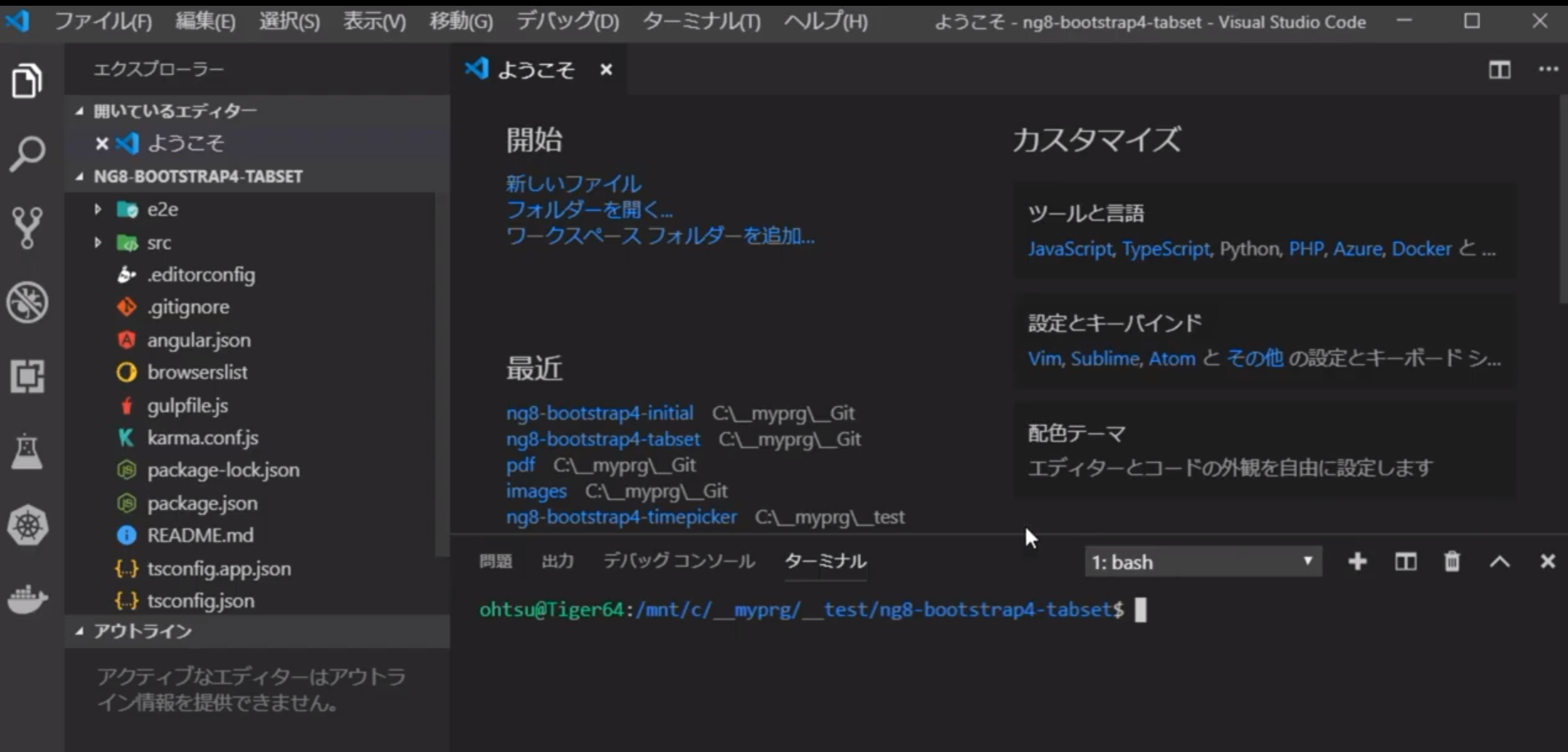Screen dimensions: 1568x752
Task: Open the Docker whale view
Action: [27, 598]
